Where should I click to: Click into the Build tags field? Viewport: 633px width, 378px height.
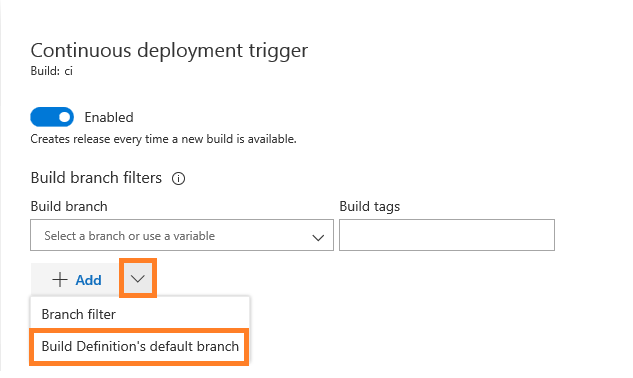click(447, 235)
